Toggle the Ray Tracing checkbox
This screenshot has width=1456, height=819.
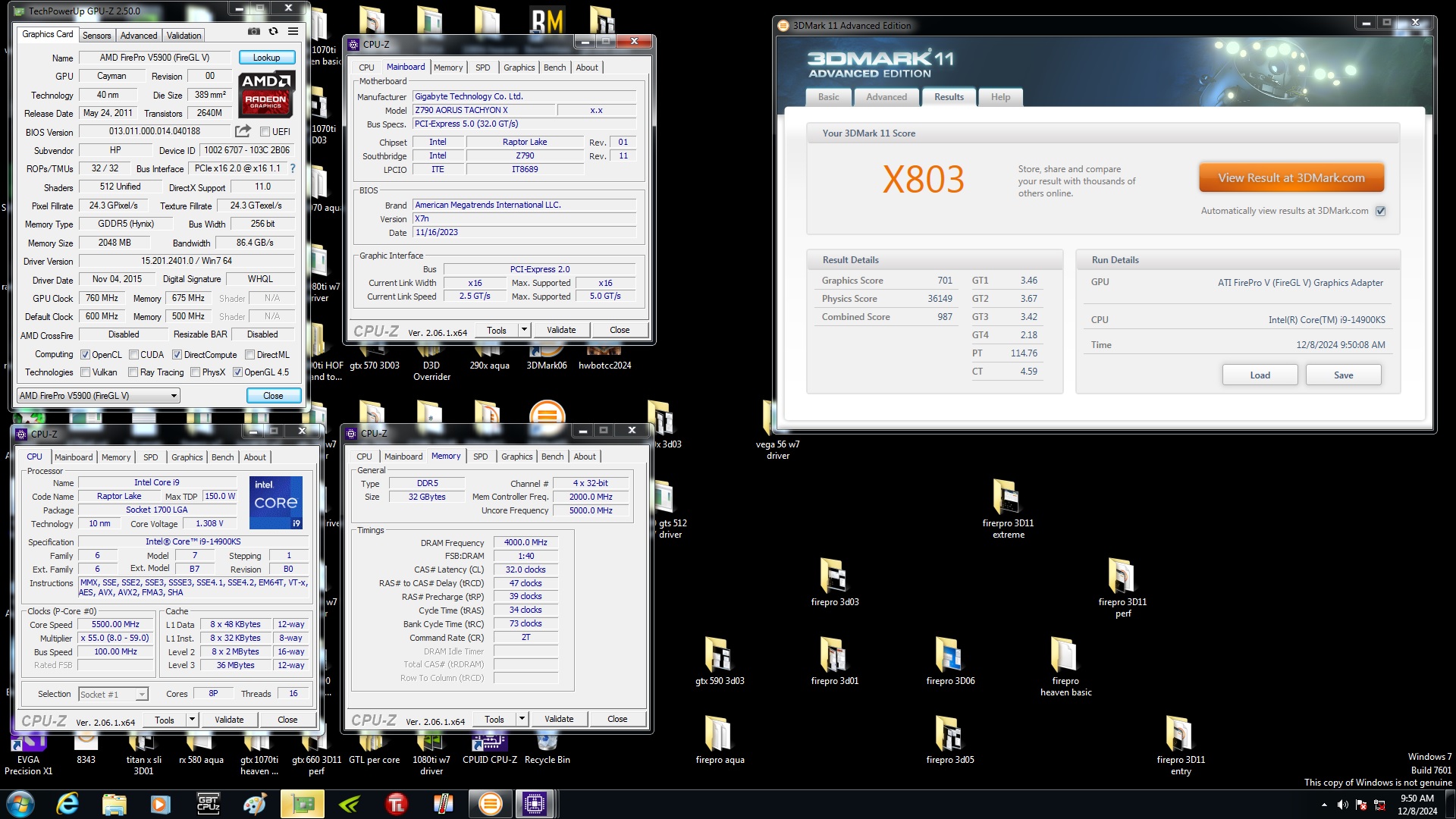point(133,372)
